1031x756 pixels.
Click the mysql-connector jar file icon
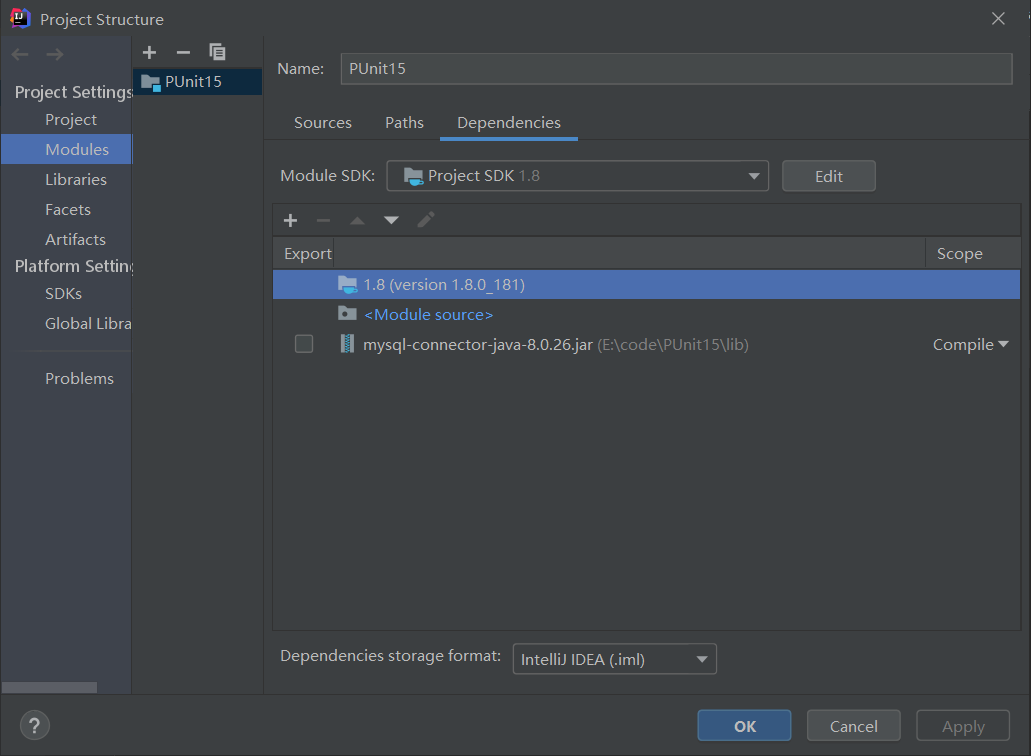tap(347, 344)
